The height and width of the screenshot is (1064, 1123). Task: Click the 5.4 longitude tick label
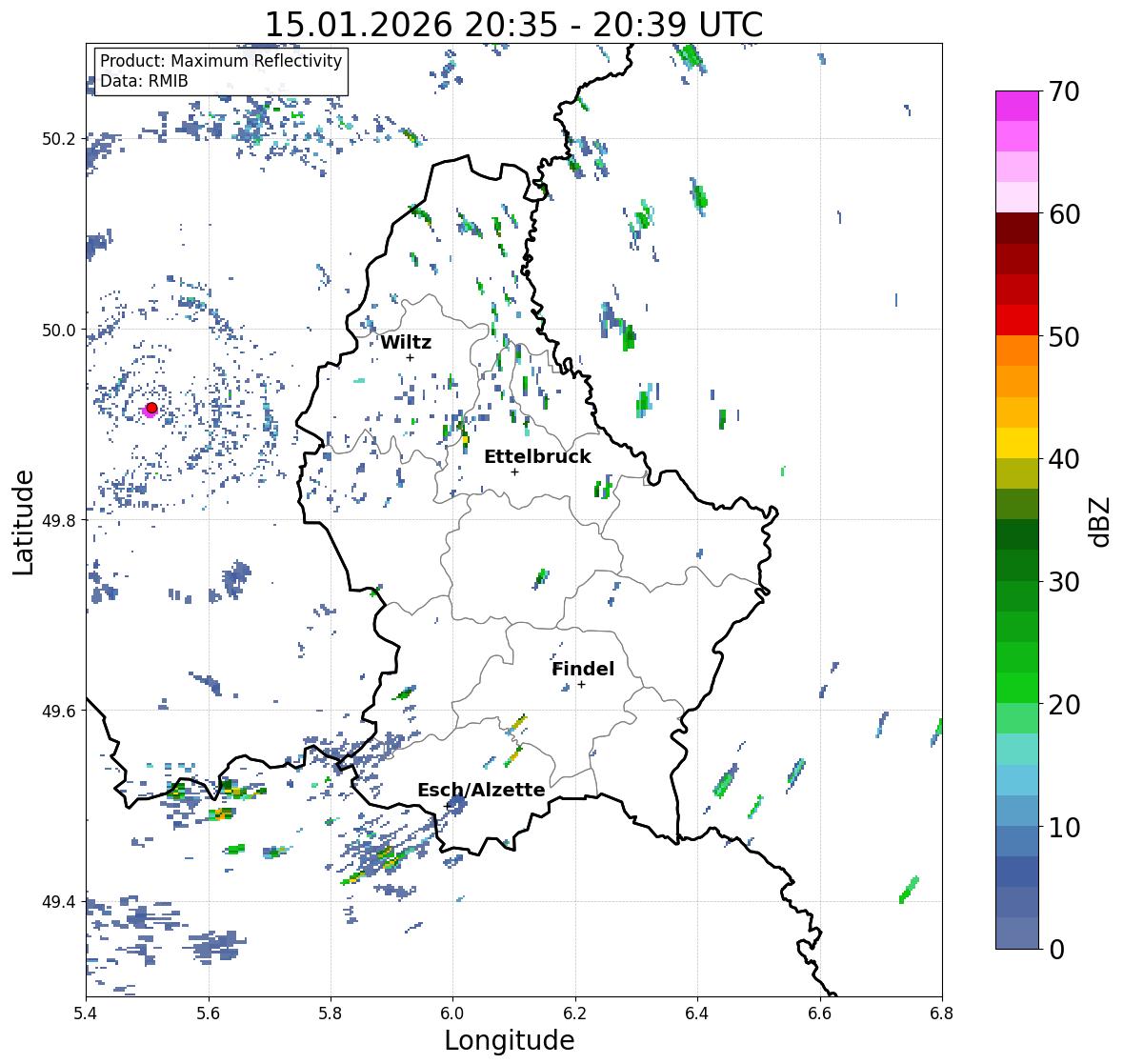(86, 1014)
